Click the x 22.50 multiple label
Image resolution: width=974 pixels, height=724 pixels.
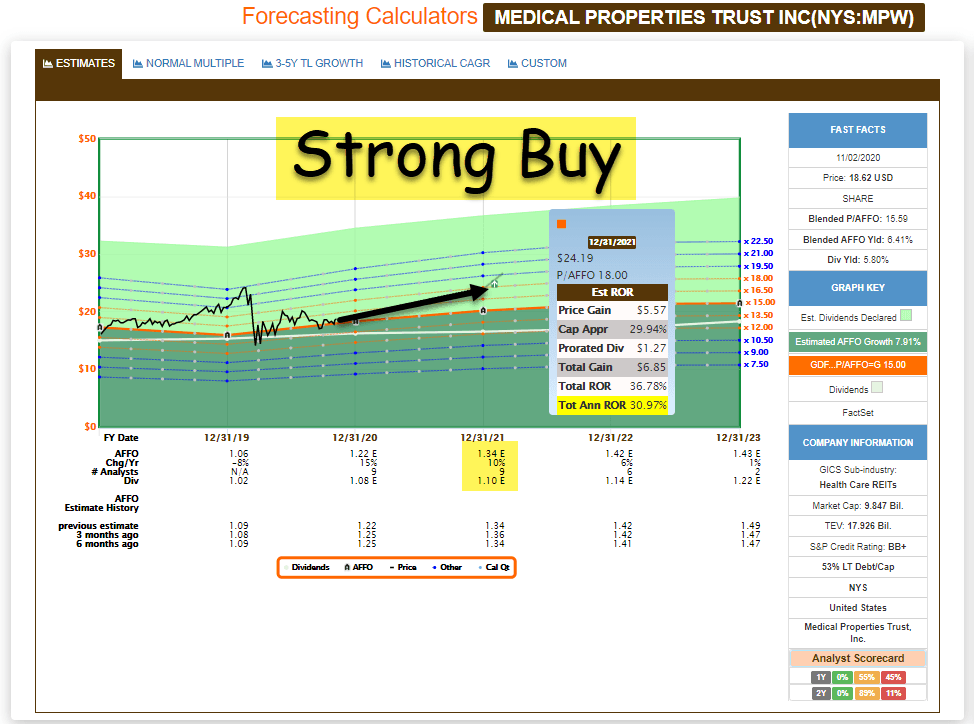pyautogui.click(x=758, y=241)
